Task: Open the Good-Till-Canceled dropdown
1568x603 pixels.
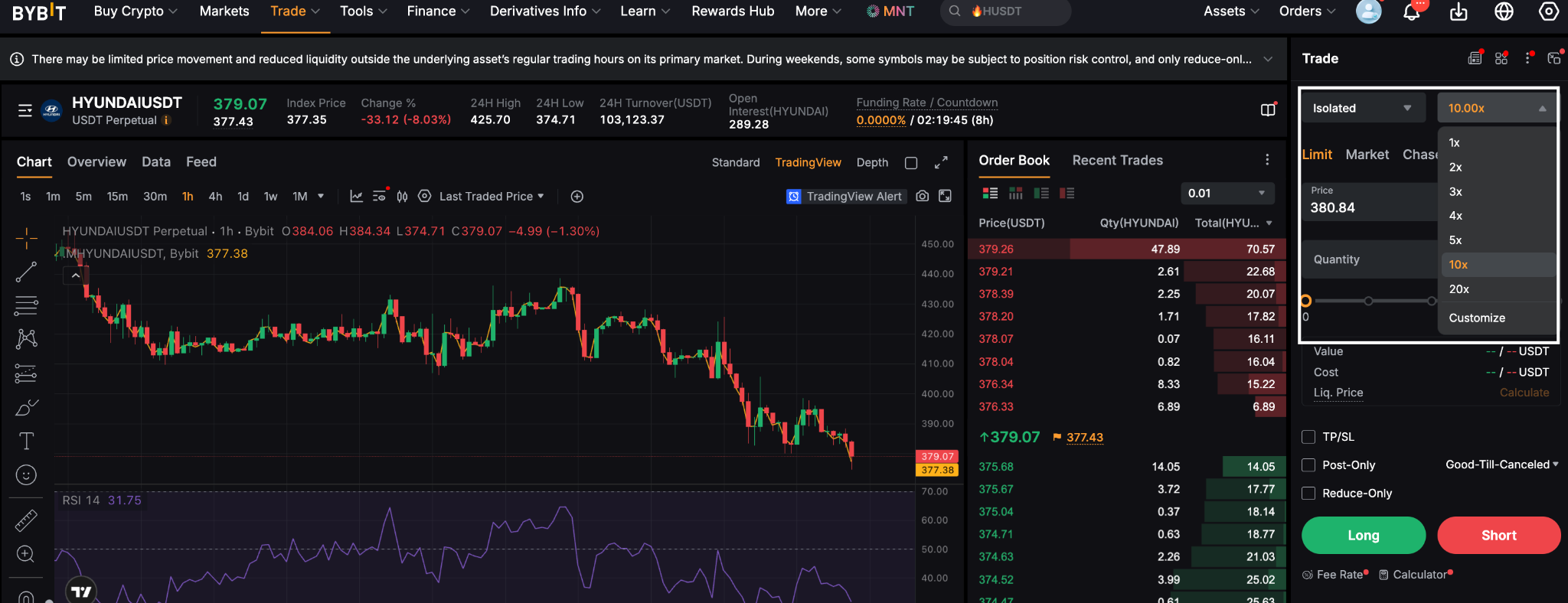Action: (x=1501, y=464)
